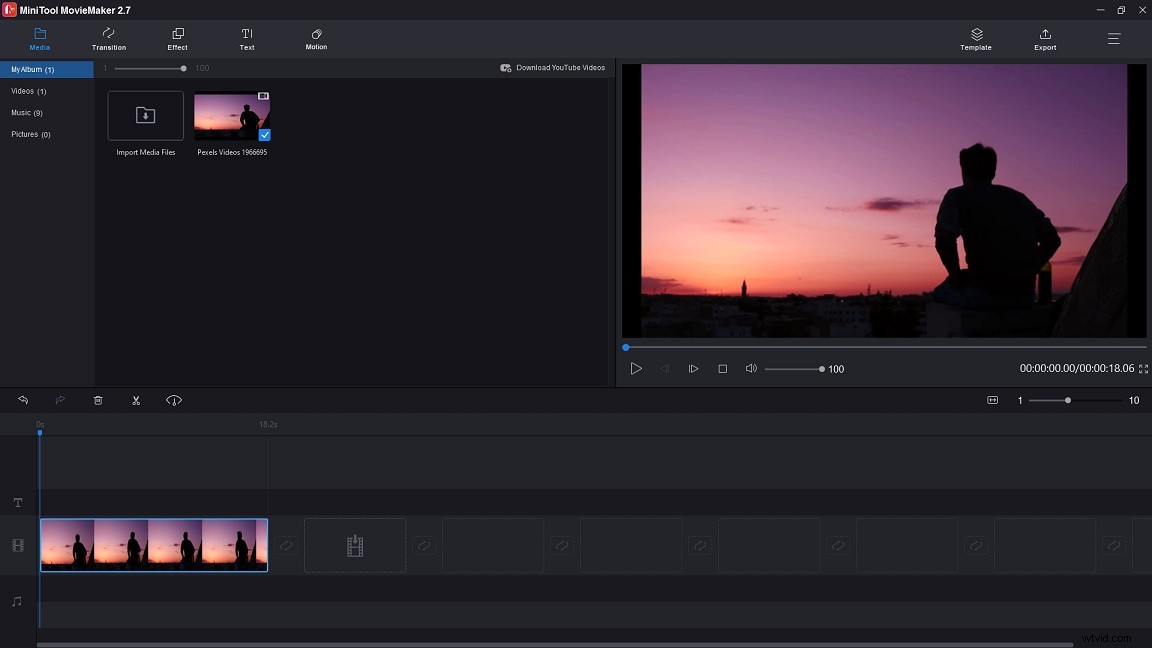Delete selected clip using trash icon

98,400
